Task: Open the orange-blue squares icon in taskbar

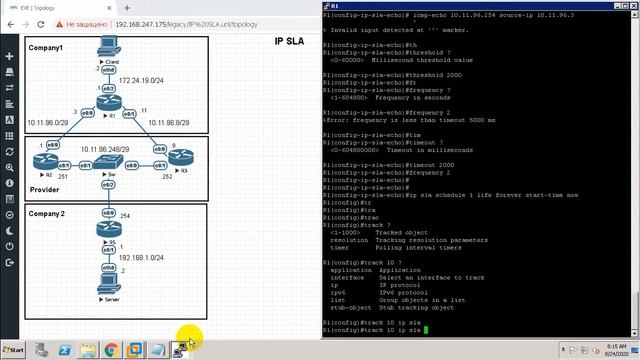Action: click(134, 350)
